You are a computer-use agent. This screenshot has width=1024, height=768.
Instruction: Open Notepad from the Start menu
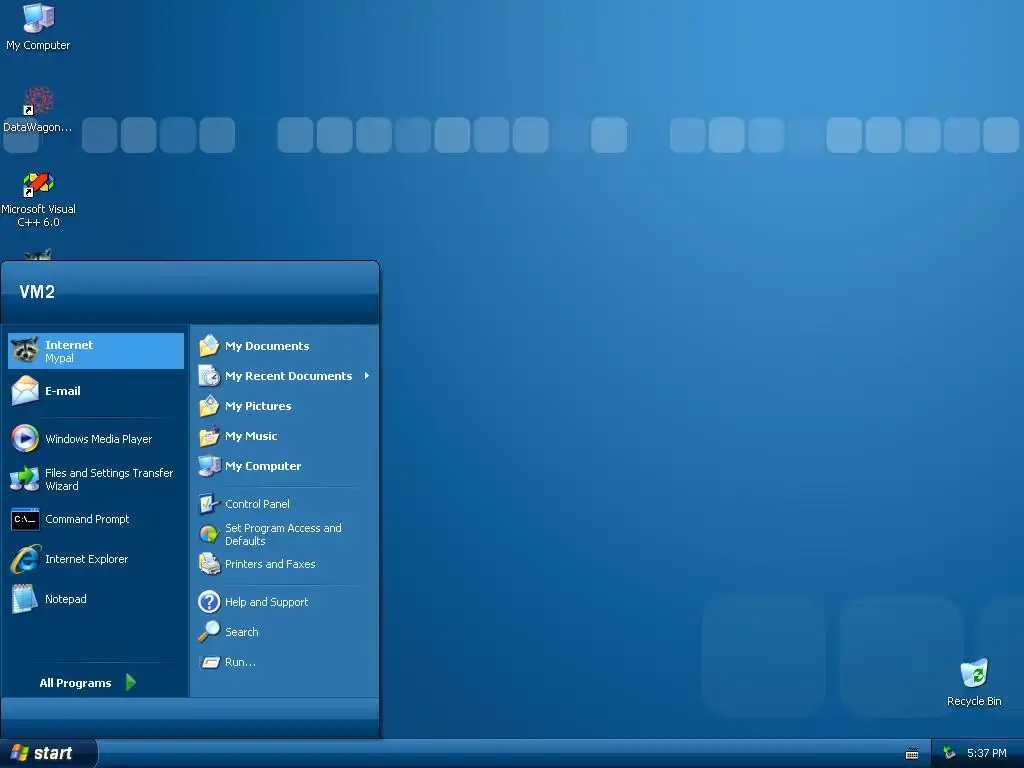pos(96,599)
